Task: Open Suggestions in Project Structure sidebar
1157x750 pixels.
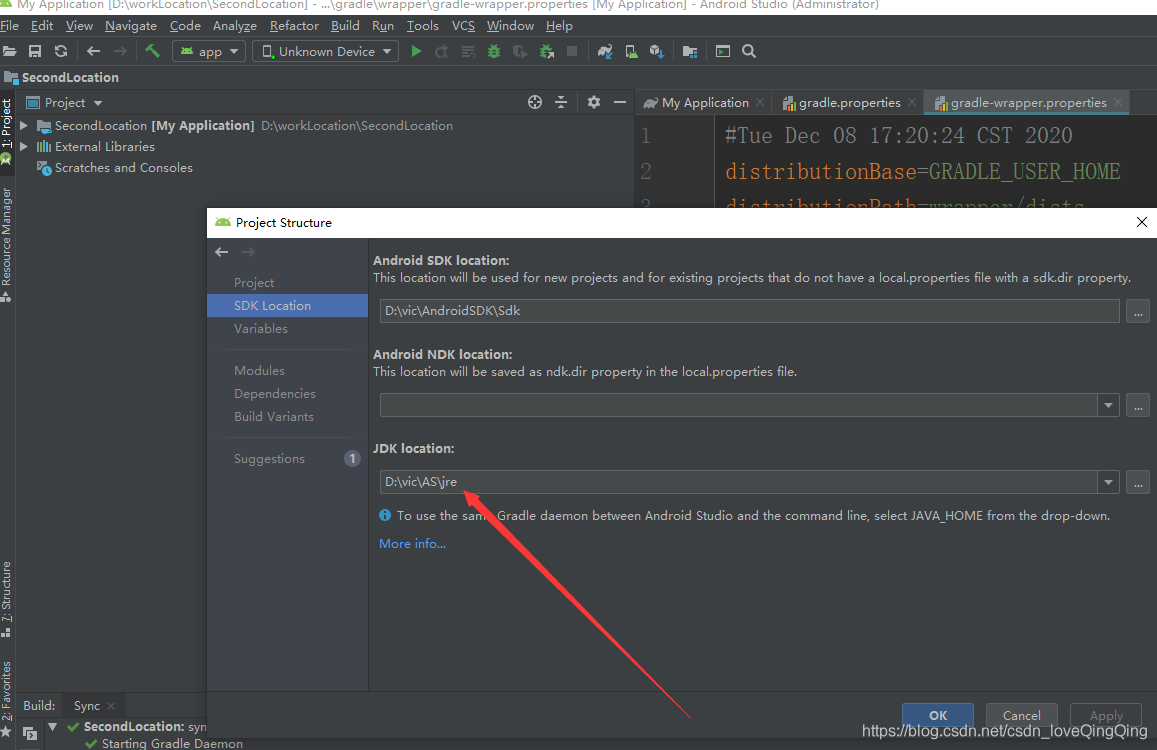Action: pyautogui.click(x=287, y=458)
